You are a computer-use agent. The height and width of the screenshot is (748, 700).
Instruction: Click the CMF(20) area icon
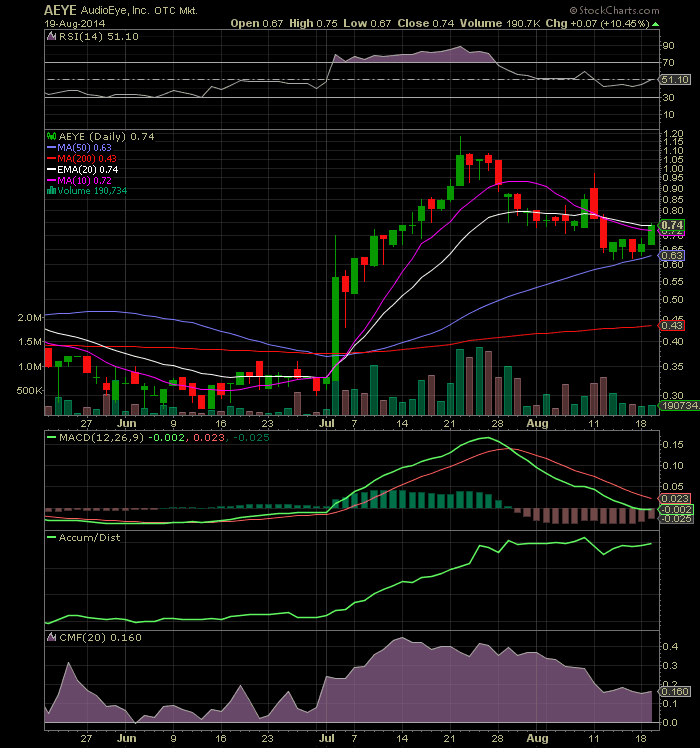[51, 638]
